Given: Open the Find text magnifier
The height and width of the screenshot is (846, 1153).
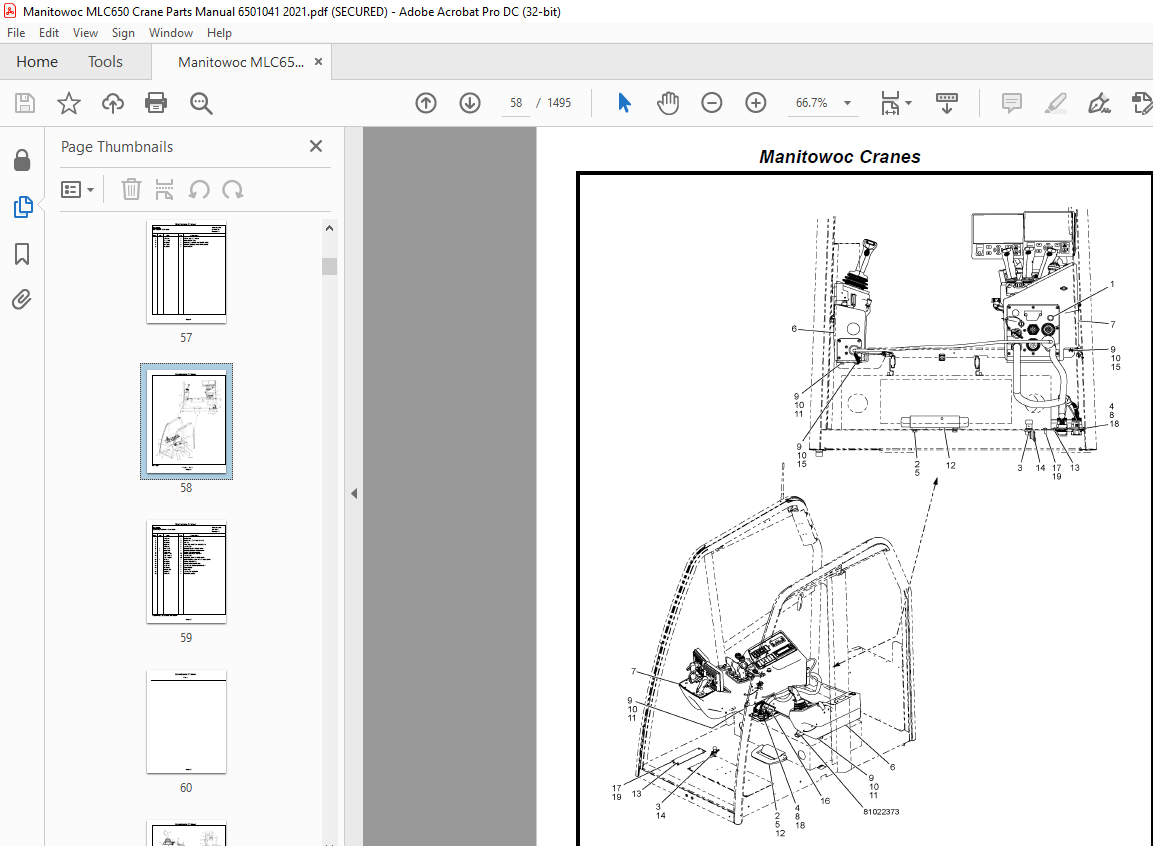Looking at the screenshot, I should tap(201, 103).
